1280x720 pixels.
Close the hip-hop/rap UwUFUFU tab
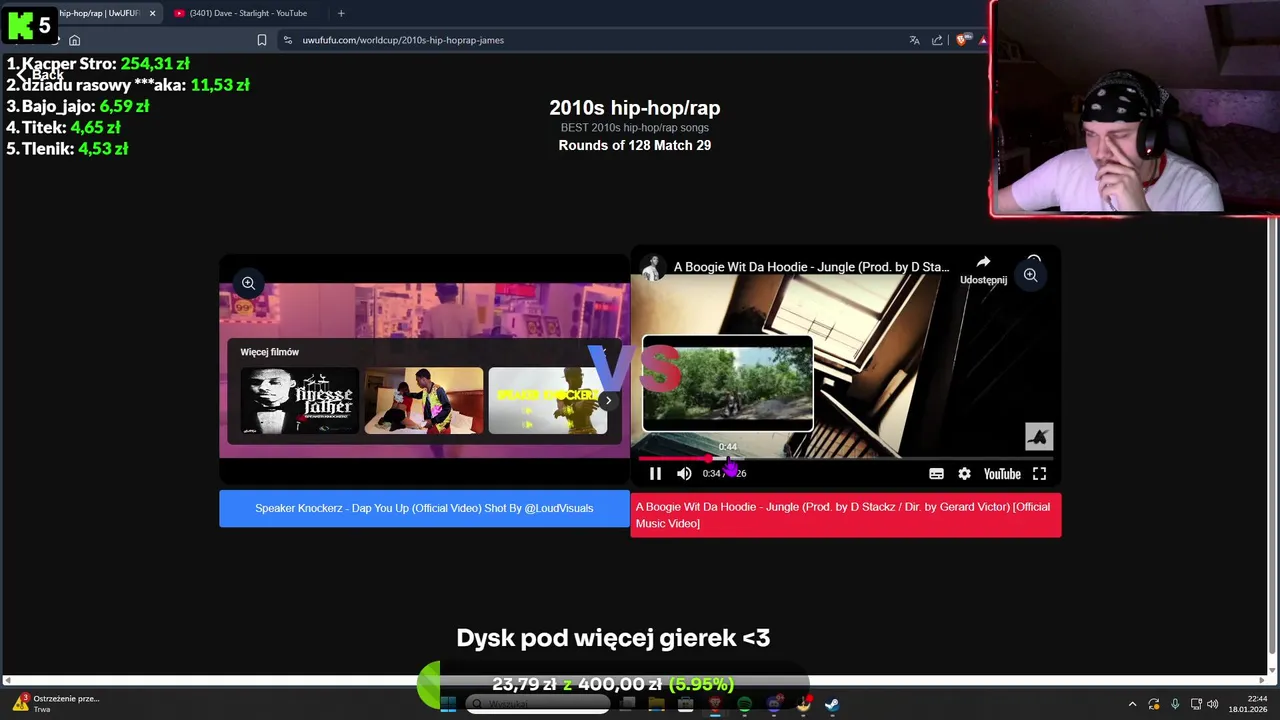[153, 13]
